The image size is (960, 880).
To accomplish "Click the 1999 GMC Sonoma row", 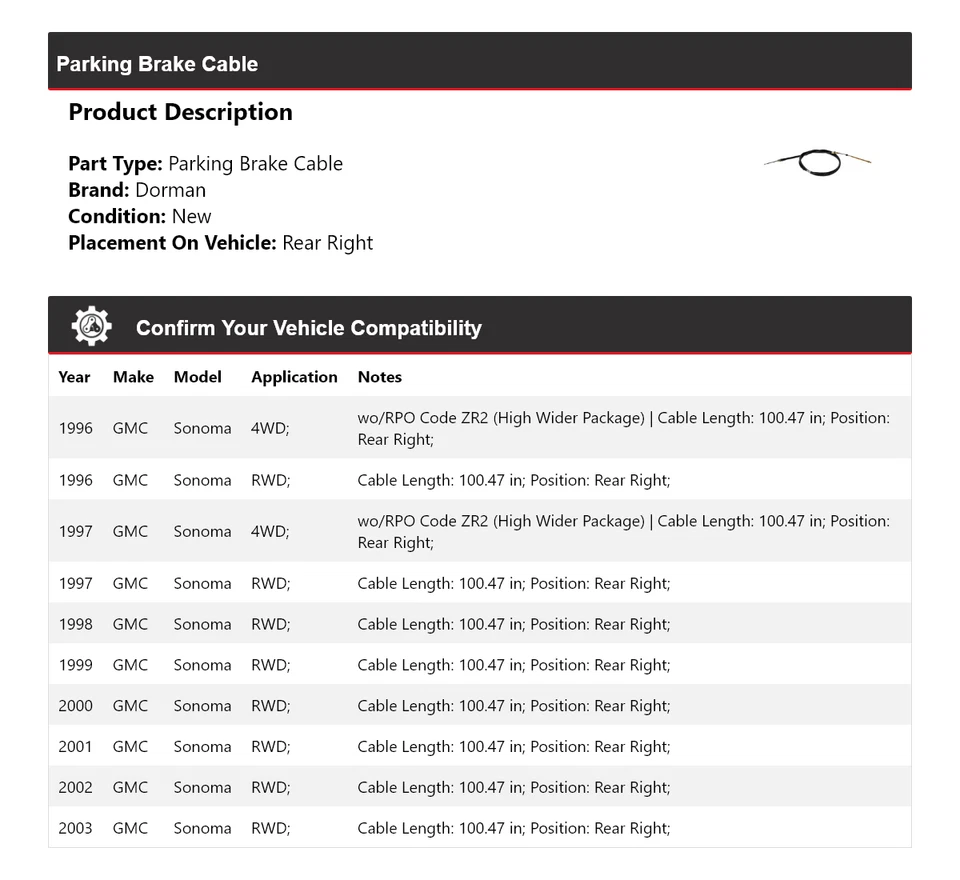I will coord(479,665).
